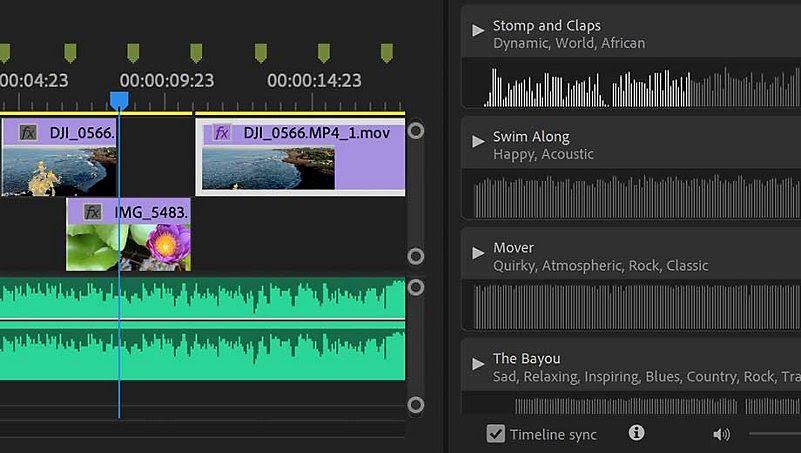The height and width of the screenshot is (453, 801).
Task: Play the Stomp and Claps track preview
Action: pyautogui.click(x=478, y=31)
